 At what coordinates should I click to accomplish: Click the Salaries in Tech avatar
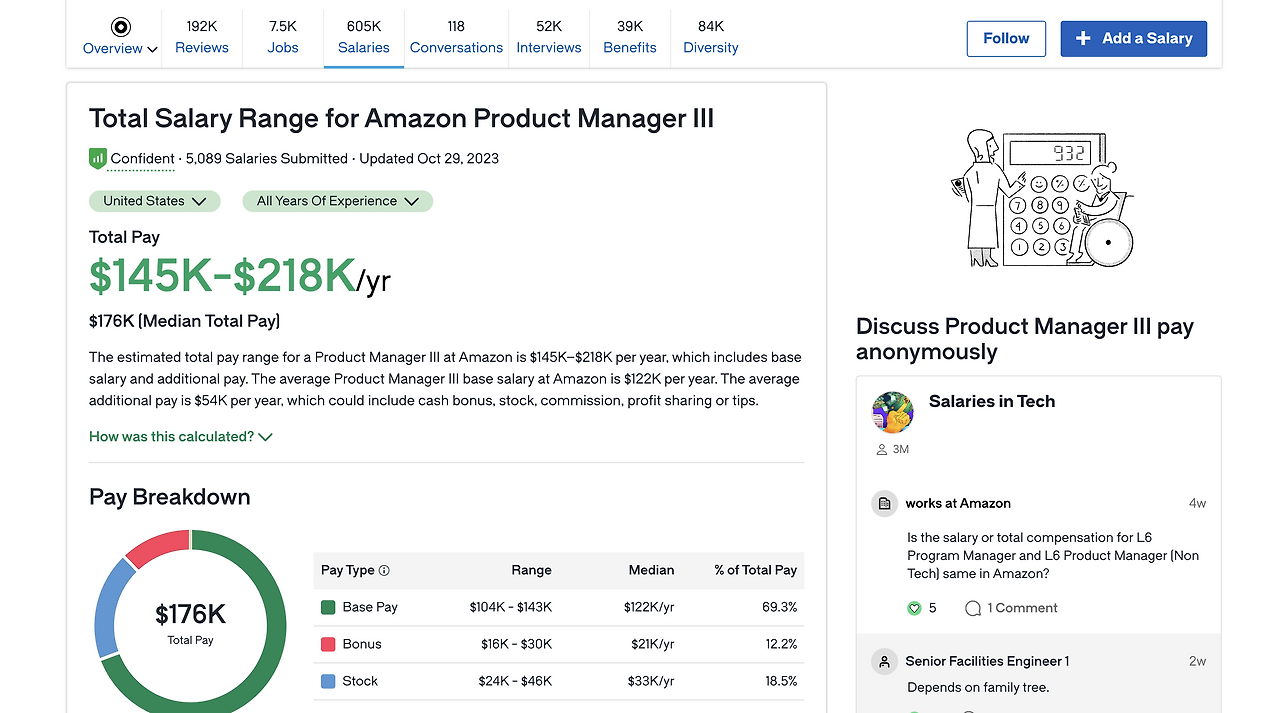(893, 412)
